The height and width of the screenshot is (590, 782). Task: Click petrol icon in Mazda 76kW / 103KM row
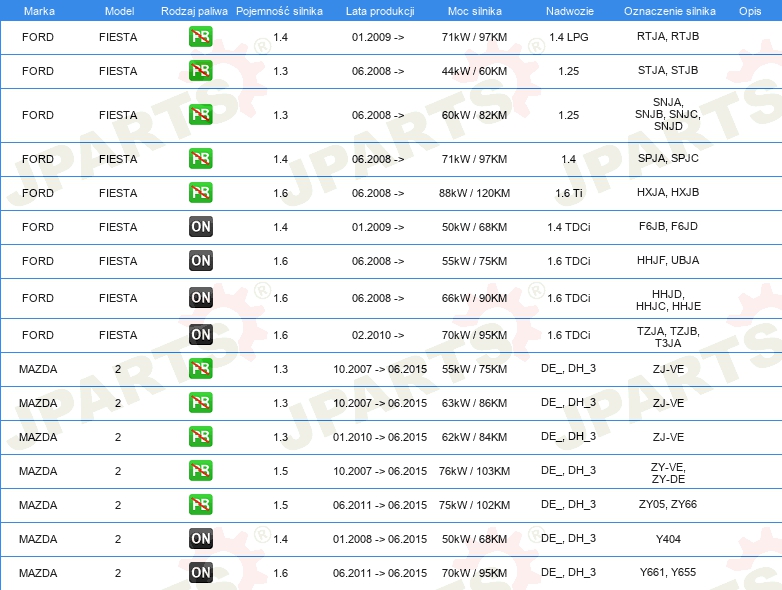pyautogui.click(x=200, y=470)
